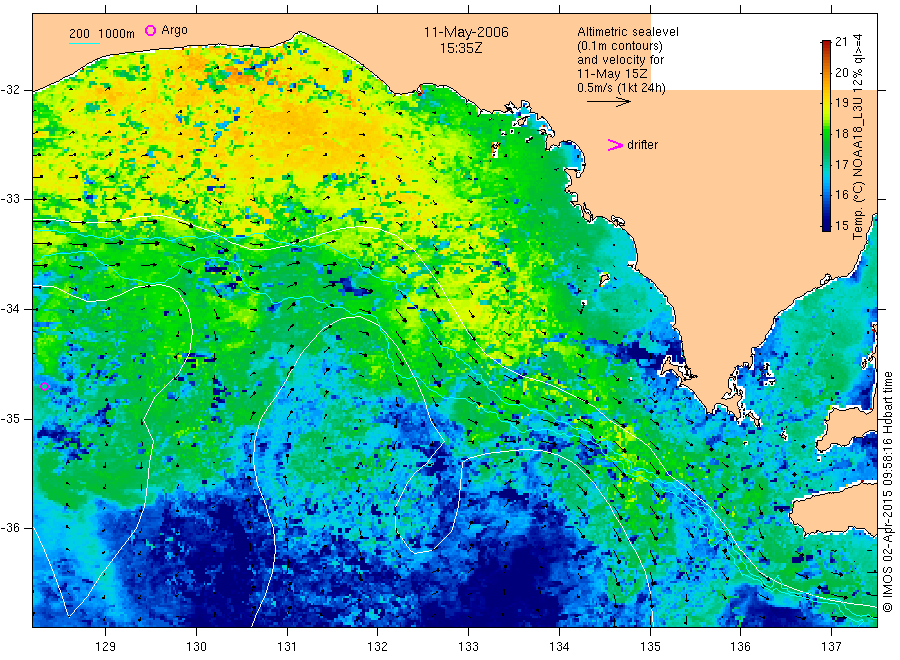
Task: Click the 'Argo' legend label
Action: tap(174, 30)
